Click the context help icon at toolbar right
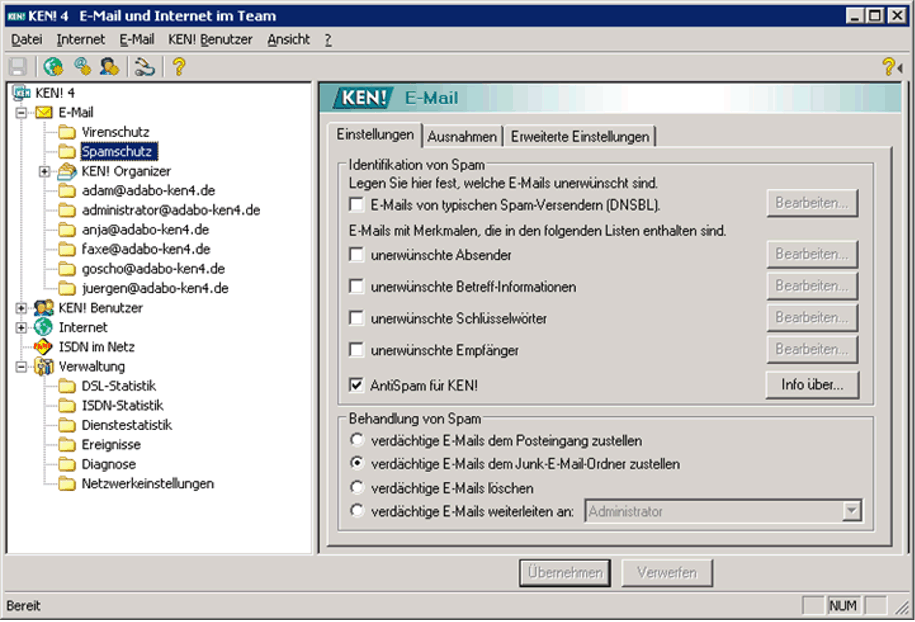The width and height of the screenshot is (915, 622). point(891,67)
